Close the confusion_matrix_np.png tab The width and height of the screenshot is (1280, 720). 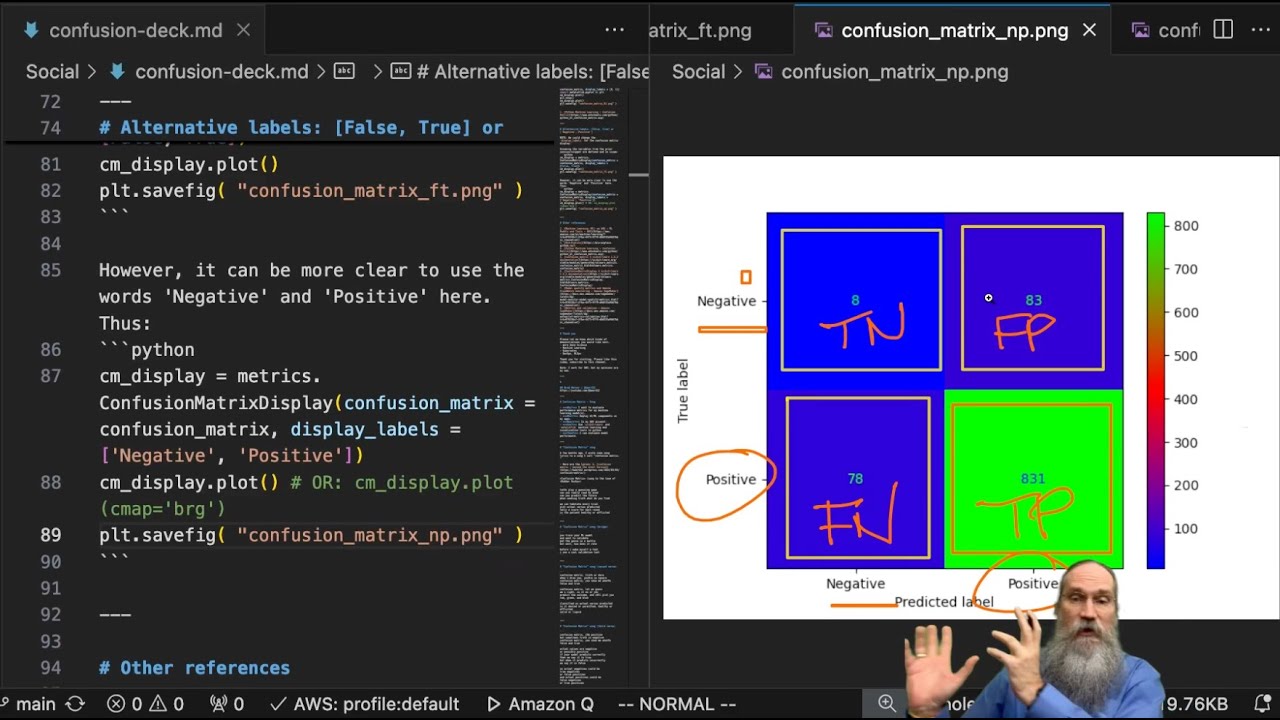1089,30
